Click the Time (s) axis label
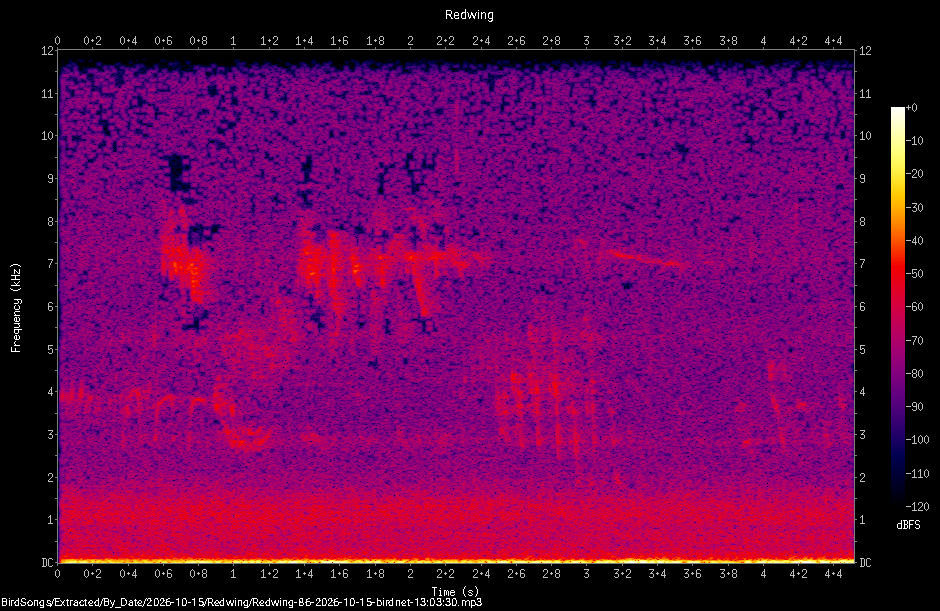This screenshot has width=940, height=611. (x=455, y=592)
